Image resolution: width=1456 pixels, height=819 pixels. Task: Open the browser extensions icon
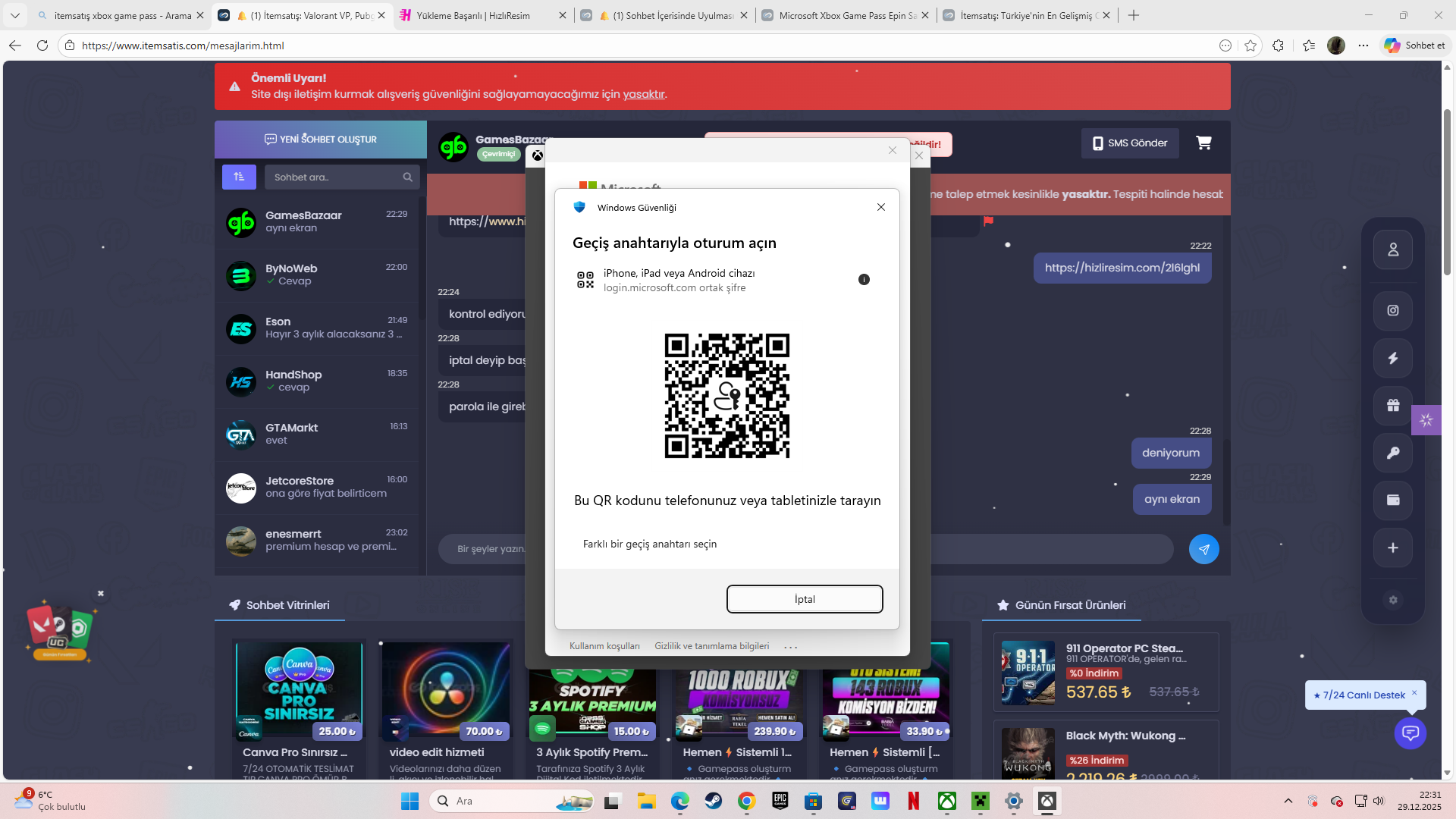click(1279, 45)
